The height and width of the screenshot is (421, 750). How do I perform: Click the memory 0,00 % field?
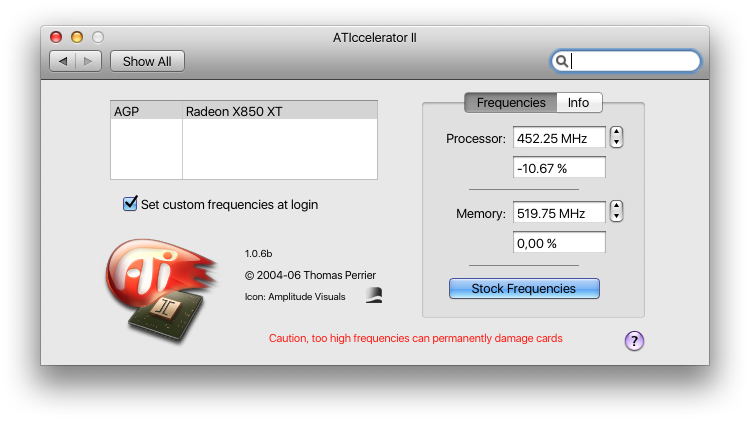(559, 242)
